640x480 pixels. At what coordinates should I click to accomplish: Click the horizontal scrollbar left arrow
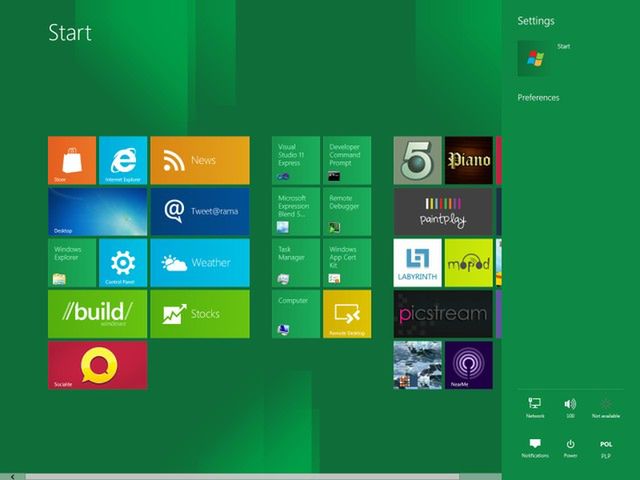point(13,476)
